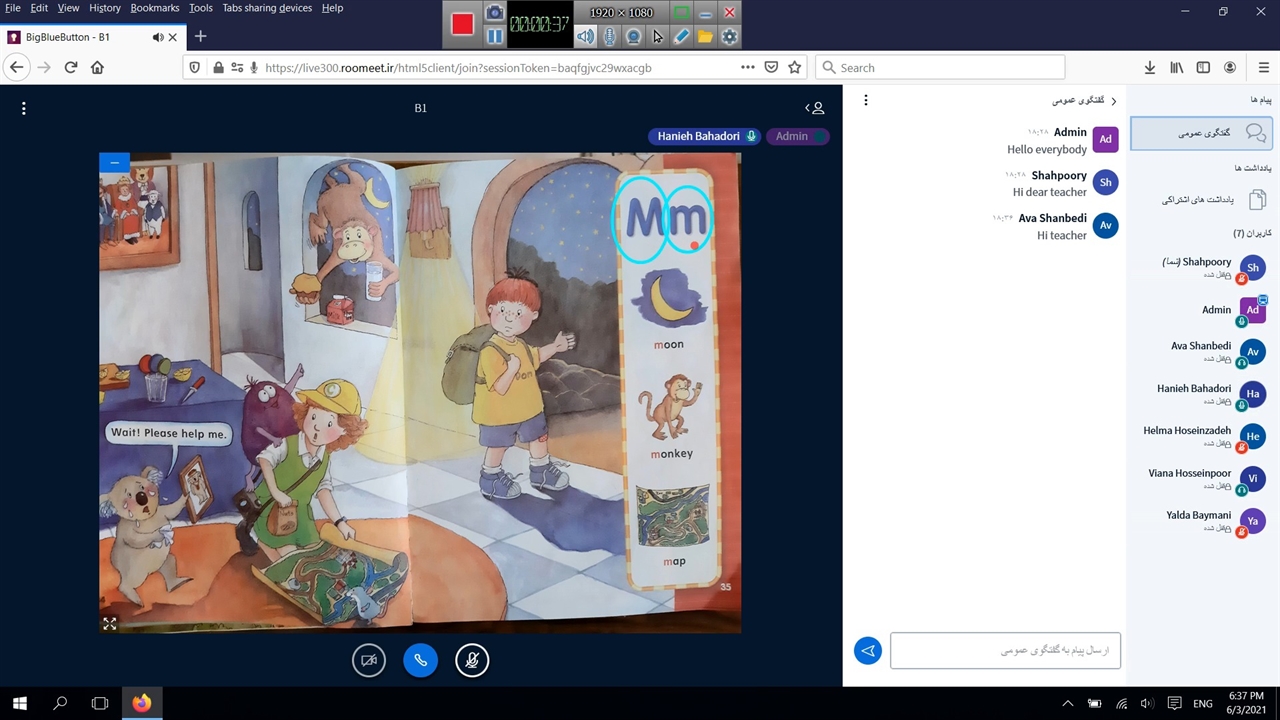Image resolution: width=1280 pixels, height=720 pixels.
Task: Leave audio using the blue phone button
Action: click(x=421, y=660)
